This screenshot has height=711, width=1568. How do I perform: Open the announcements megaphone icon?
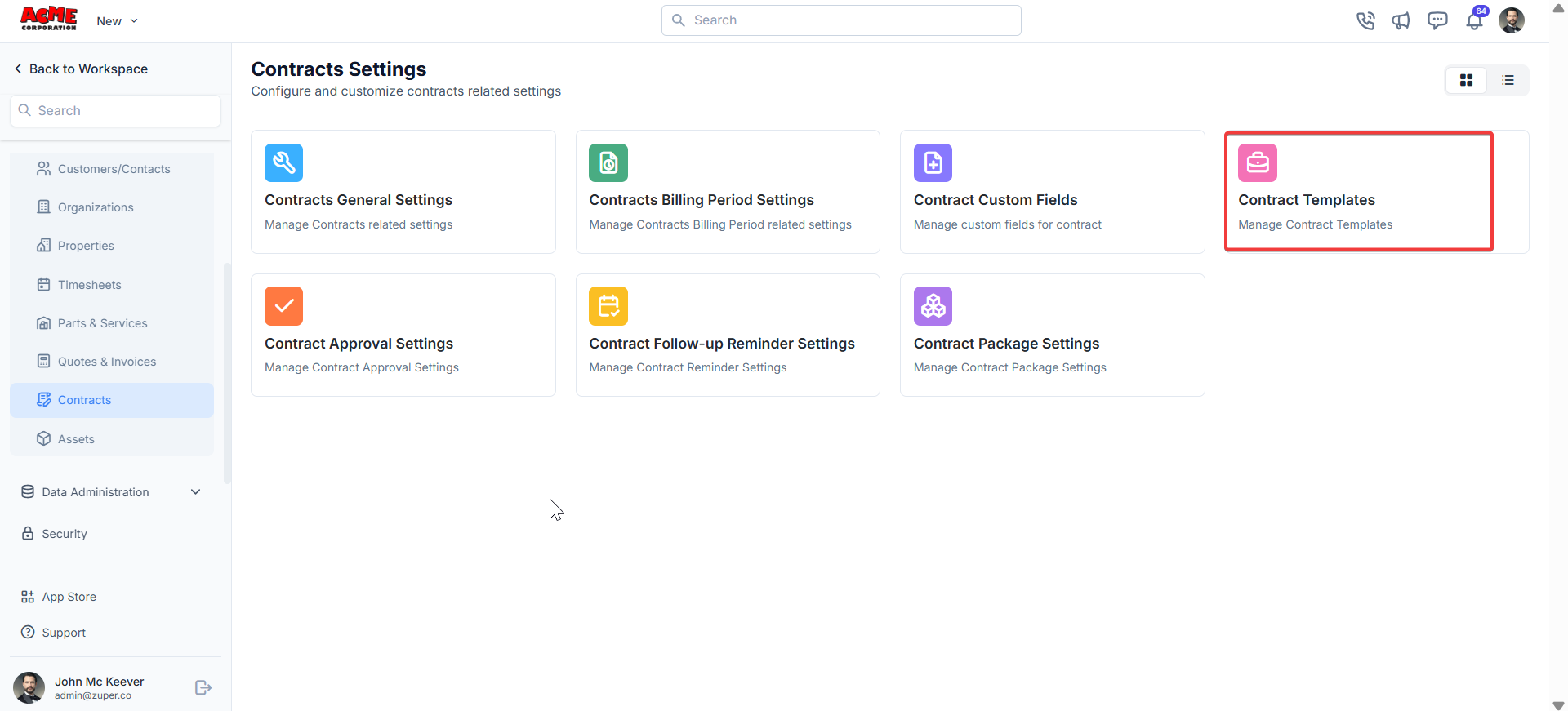coord(1401,20)
